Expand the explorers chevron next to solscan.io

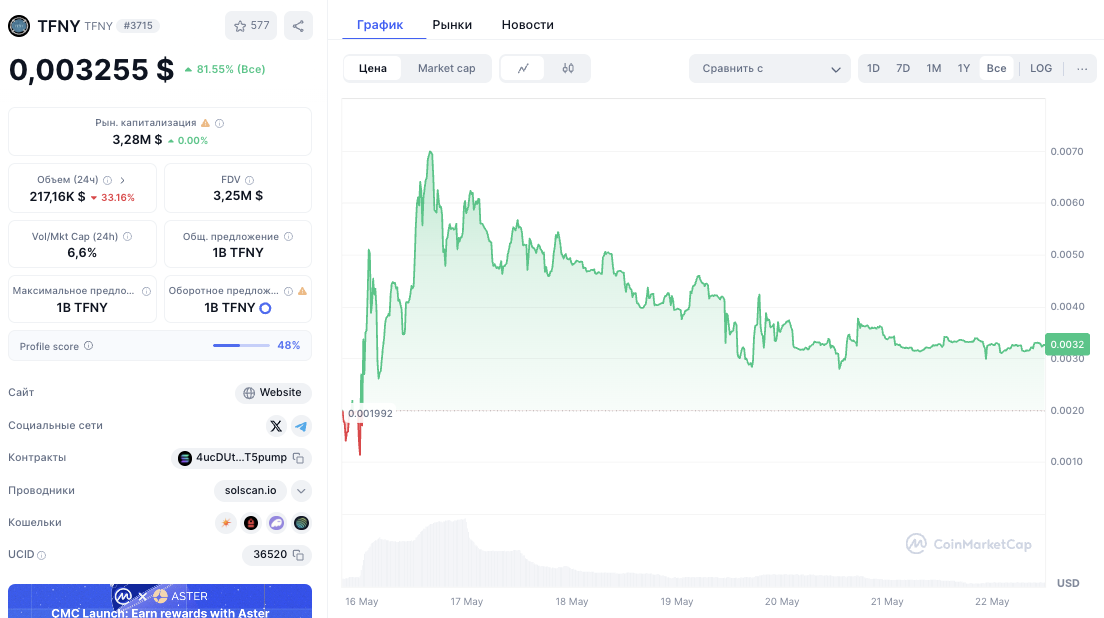pyautogui.click(x=301, y=491)
